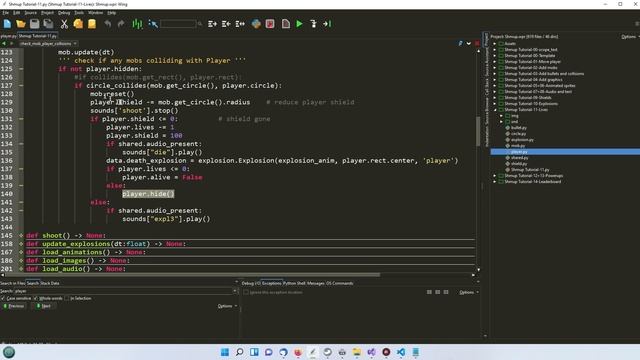
Task: Open the Tools menu
Action: pyautogui.click(x=79, y=13)
